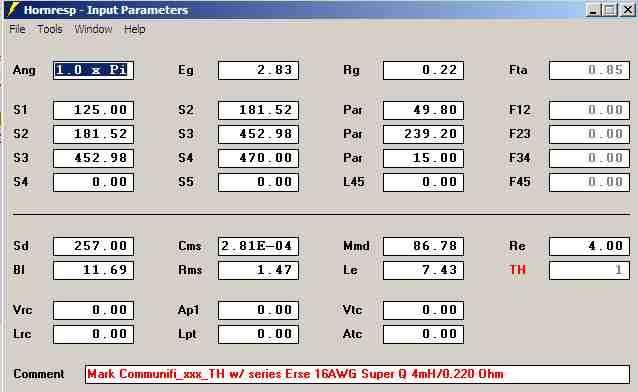Click the S3 field in the Par 15.00 row
Viewport: 638px width, 392px height.
pyautogui.click(x=93, y=158)
